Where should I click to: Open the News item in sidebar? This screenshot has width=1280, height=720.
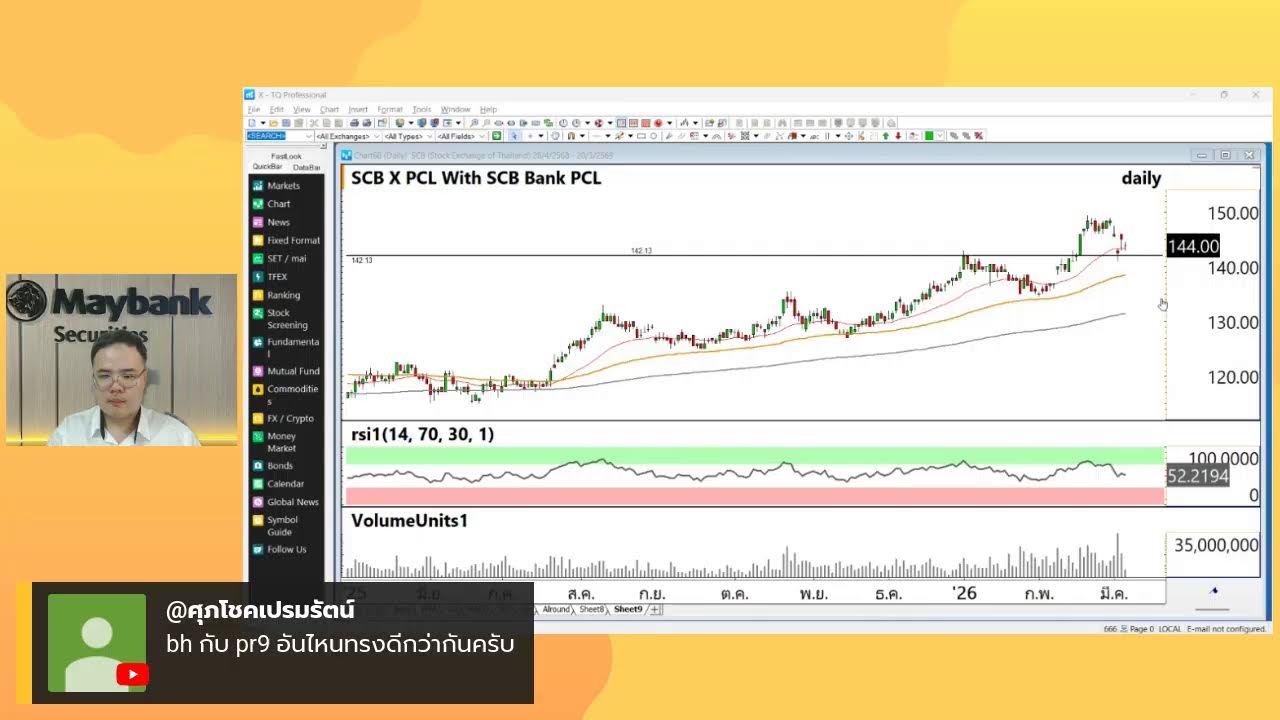271,222
